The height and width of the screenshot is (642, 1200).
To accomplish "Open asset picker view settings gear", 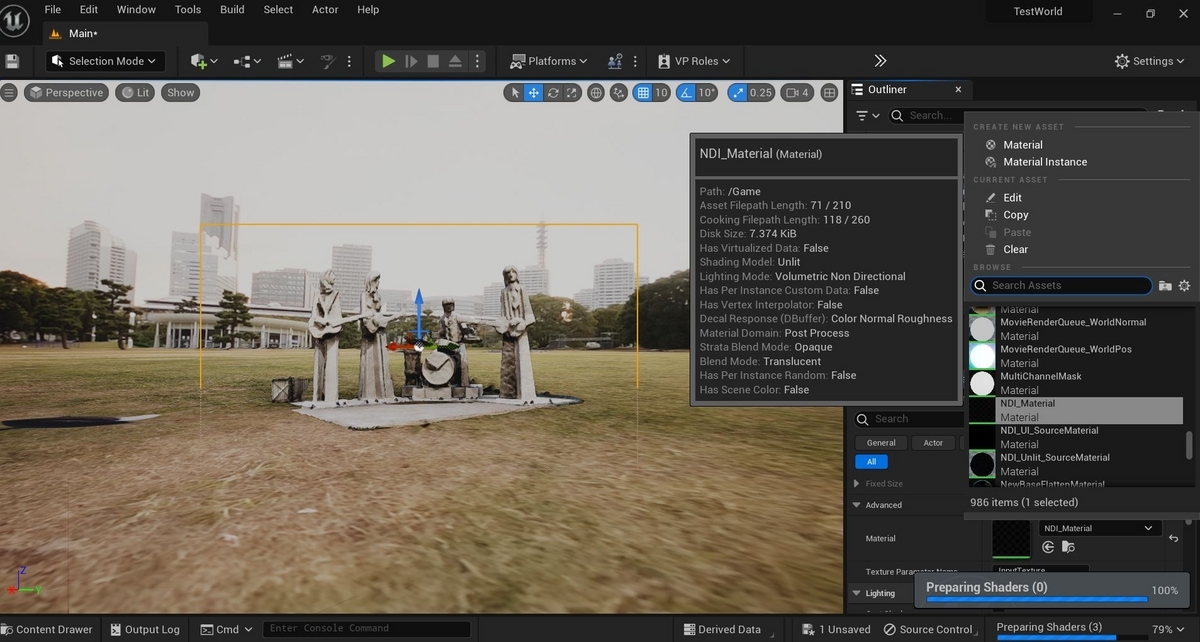I will (x=1184, y=286).
